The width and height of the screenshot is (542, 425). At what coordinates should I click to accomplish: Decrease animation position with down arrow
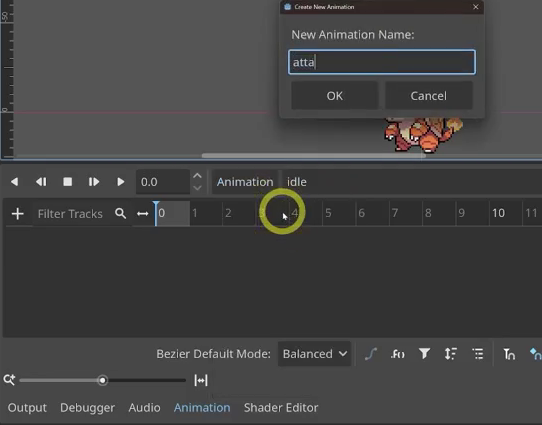[197, 188]
